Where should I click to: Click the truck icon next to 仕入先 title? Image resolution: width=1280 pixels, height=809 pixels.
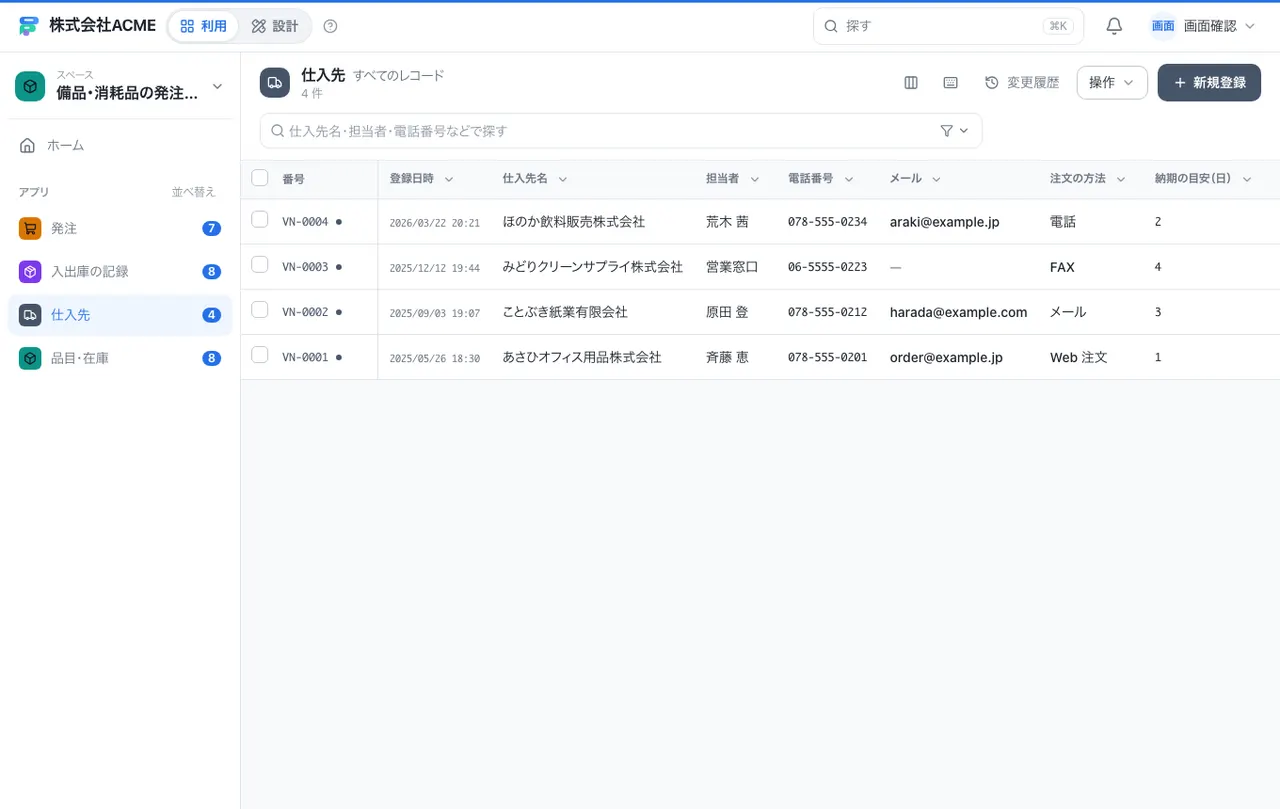[x=275, y=83]
